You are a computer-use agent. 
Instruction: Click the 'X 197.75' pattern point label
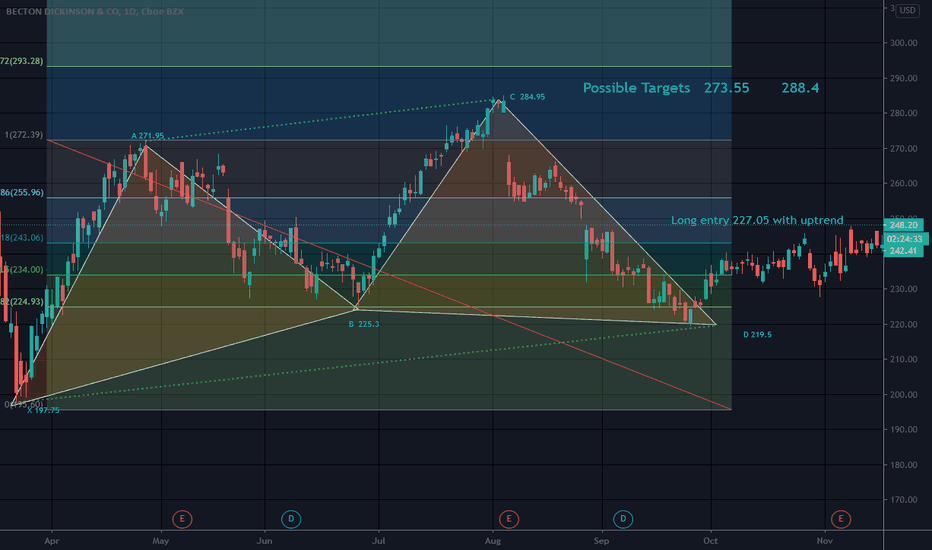[x=43, y=410]
